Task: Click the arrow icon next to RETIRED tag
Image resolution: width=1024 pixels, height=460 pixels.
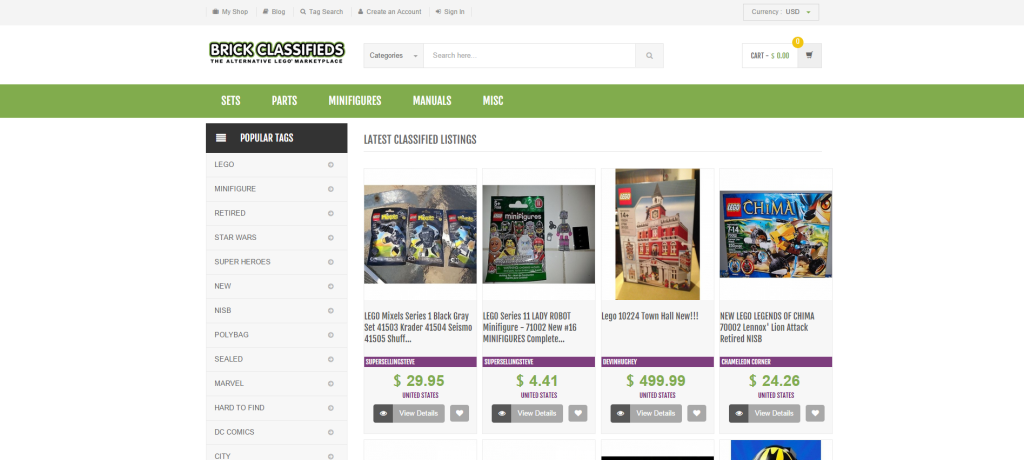Action: pyautogui.click(x=330, y=213)
